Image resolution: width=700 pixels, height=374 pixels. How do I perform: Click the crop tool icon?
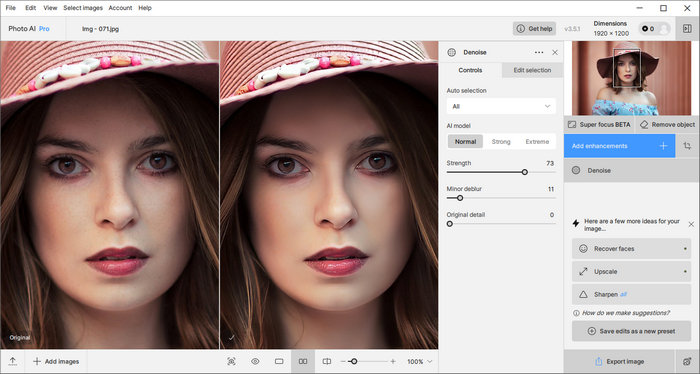click(x=687, y=146)
